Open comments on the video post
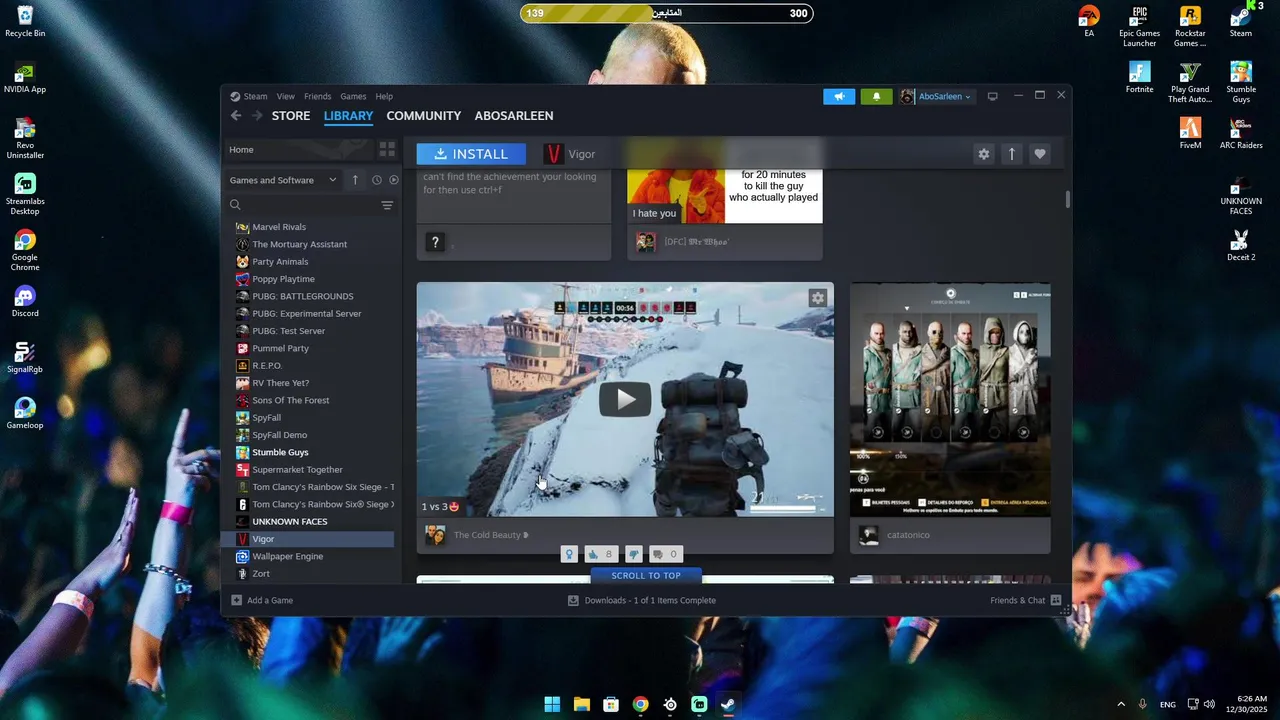The height and width of the screenshot is (720, 1280). (x=665, y=553)
